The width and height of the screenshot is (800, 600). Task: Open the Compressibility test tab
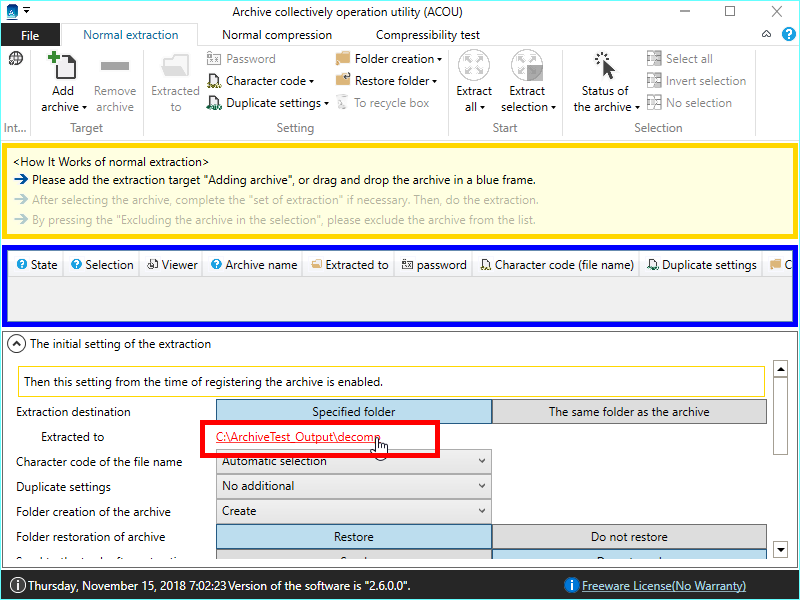[427, 35]
